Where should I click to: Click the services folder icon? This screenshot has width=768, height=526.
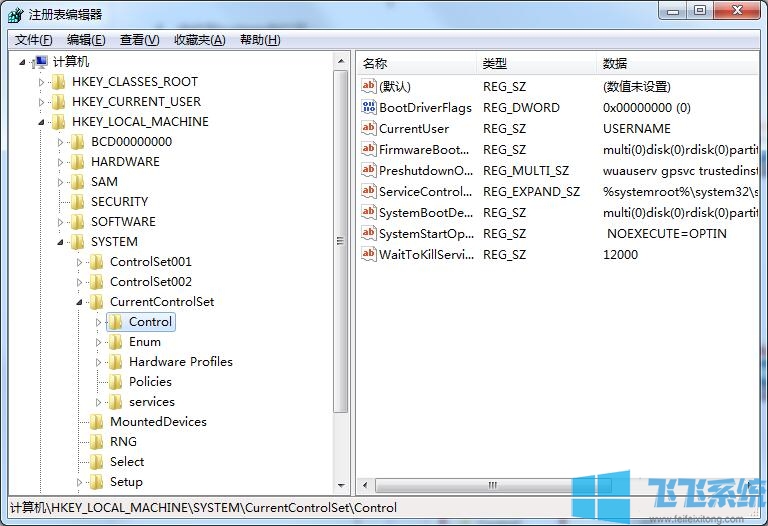(116, 402)
